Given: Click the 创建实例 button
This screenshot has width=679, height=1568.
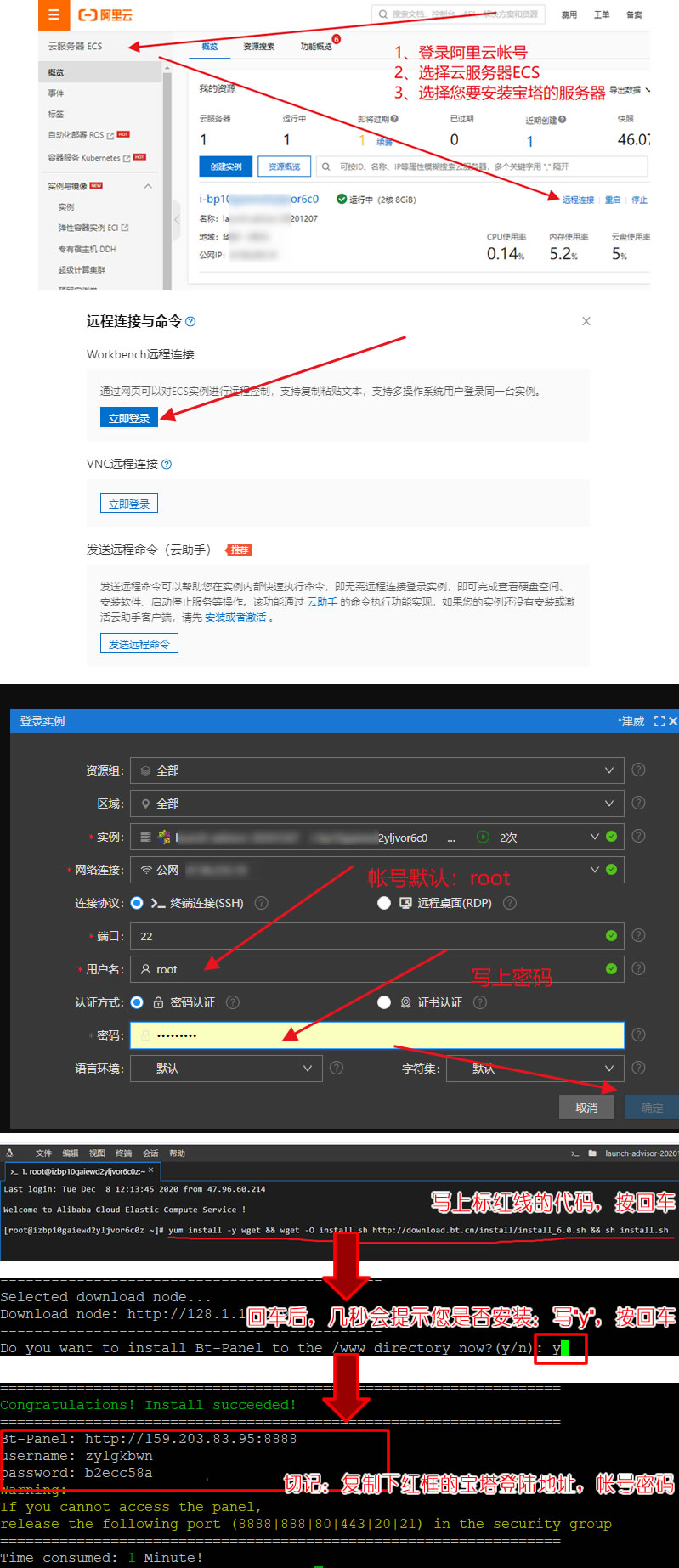Looking at the screenshot, I should (226, 166).
